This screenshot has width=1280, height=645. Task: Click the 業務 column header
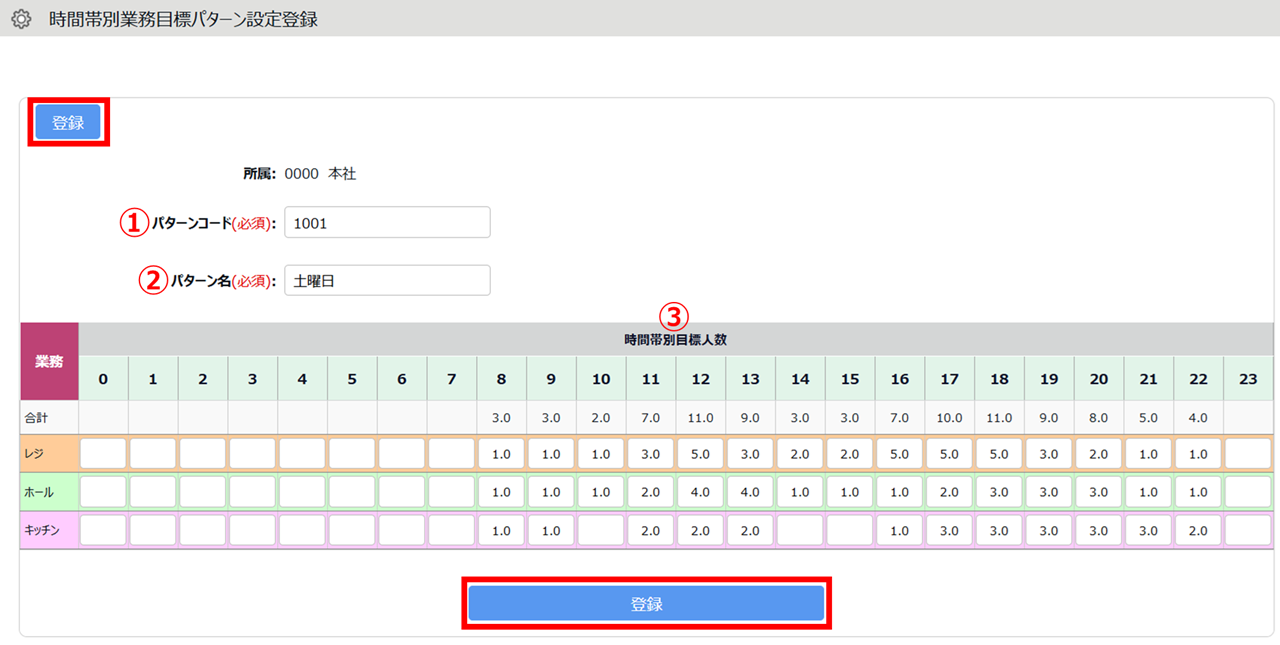pos(49,361)
